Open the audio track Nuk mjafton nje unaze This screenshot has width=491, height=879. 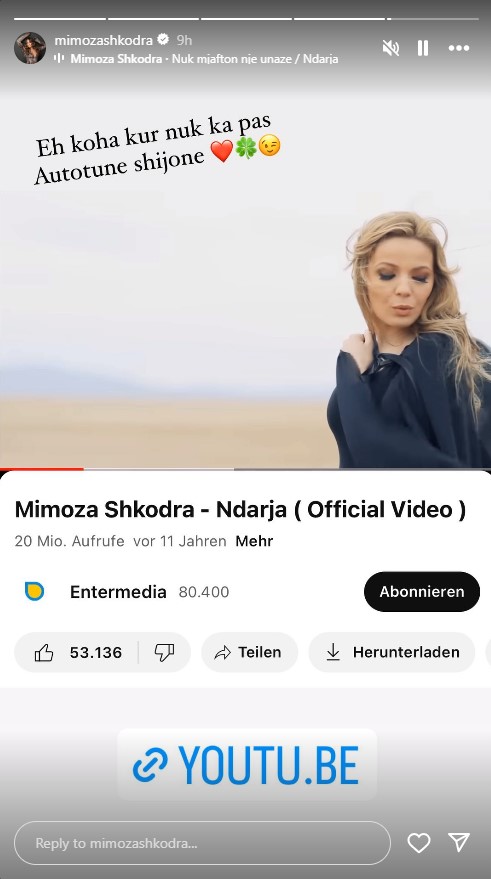point(204,59)
